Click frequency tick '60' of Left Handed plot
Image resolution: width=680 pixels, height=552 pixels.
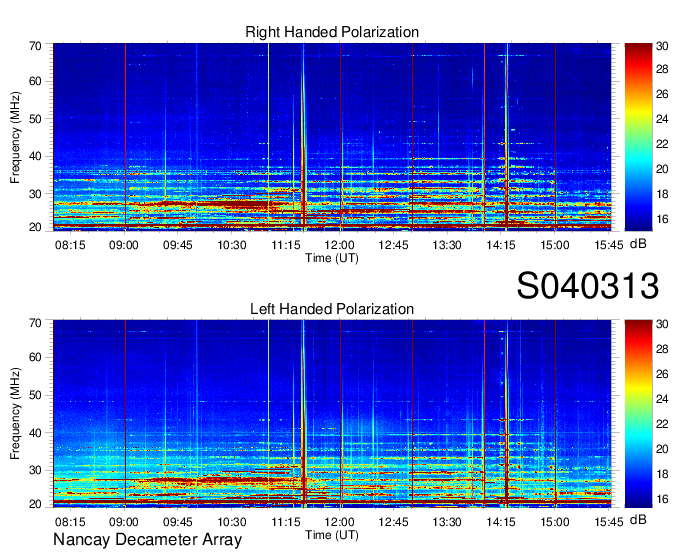[x=35, y=358]
